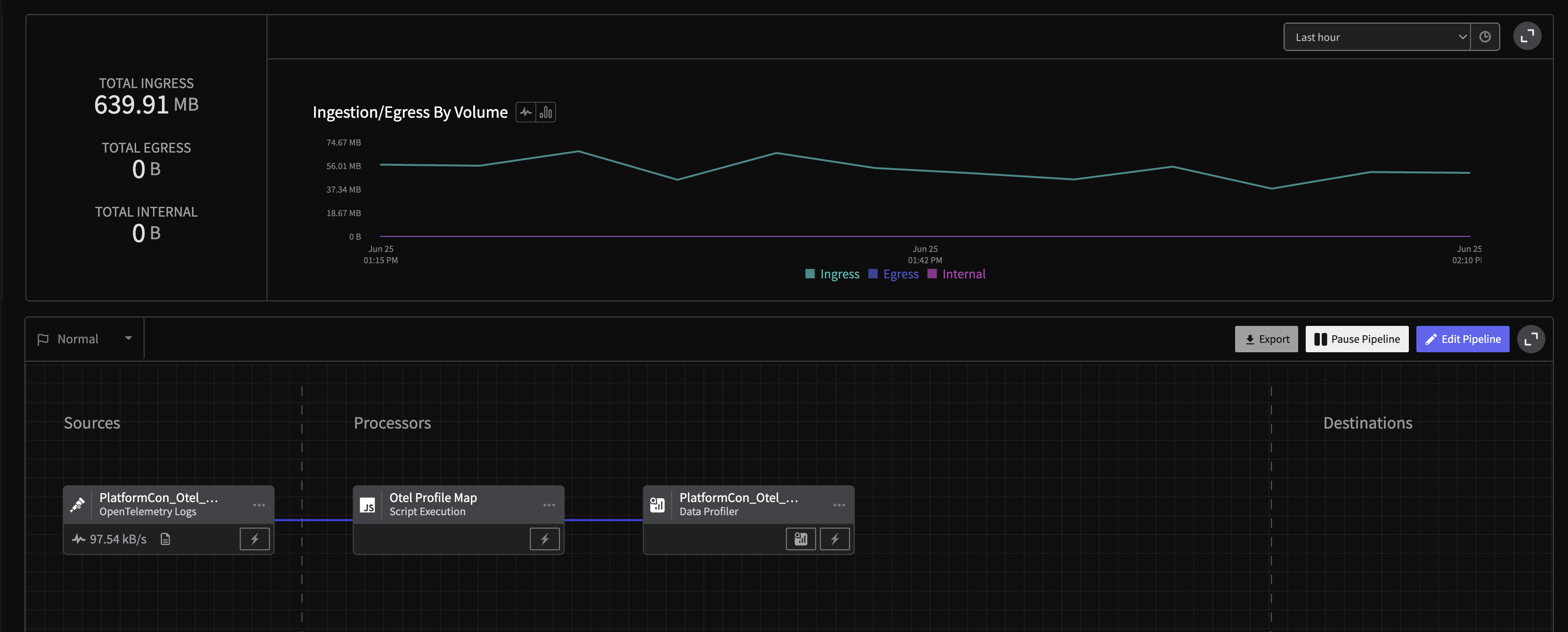Click the Export button
1568x632 pixels.
1266,339
